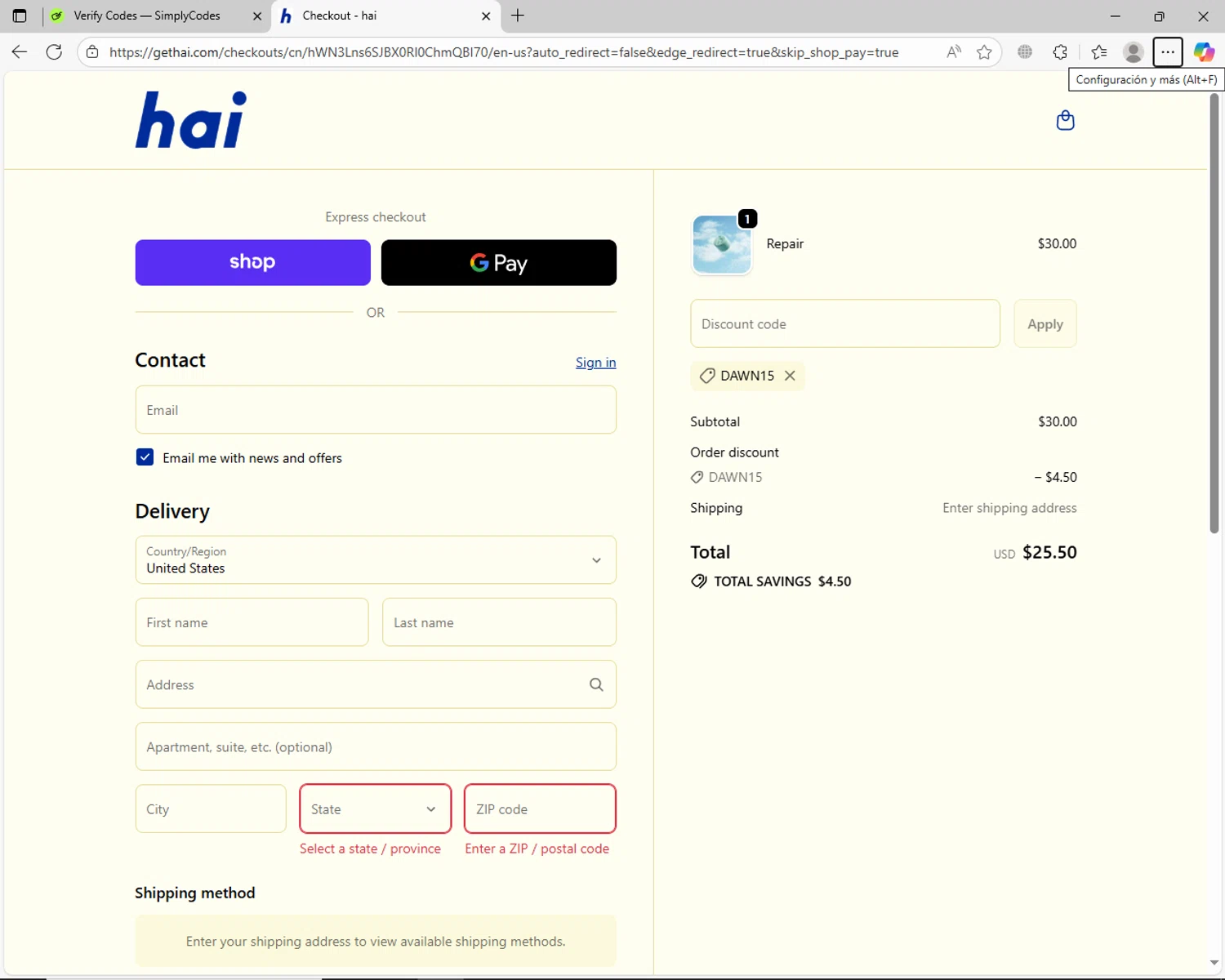Pay with Shop express checkout
The image size is (1225, 980).
[252, 262]
